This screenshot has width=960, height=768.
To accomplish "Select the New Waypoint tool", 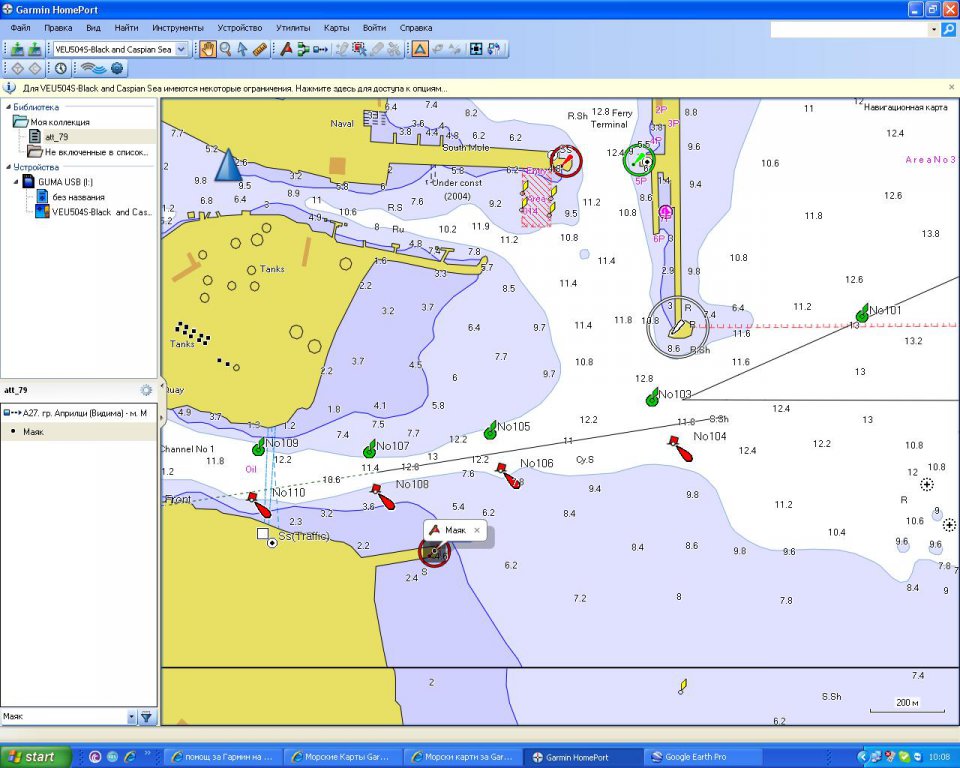I will [x=286, y=49].
